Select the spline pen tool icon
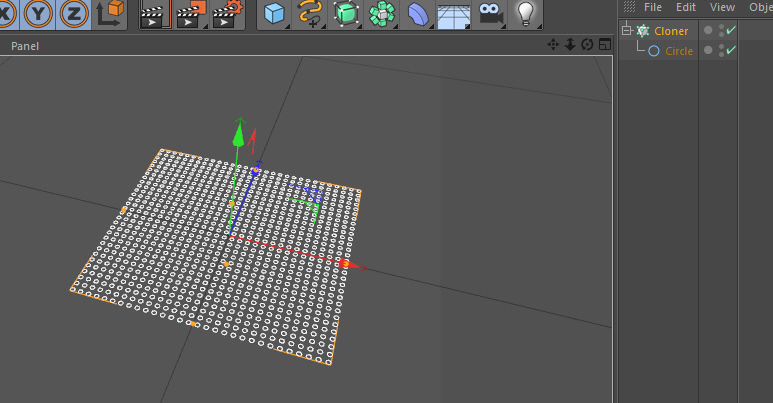Viewport: 773px width, 403px height. pos(310,14)
